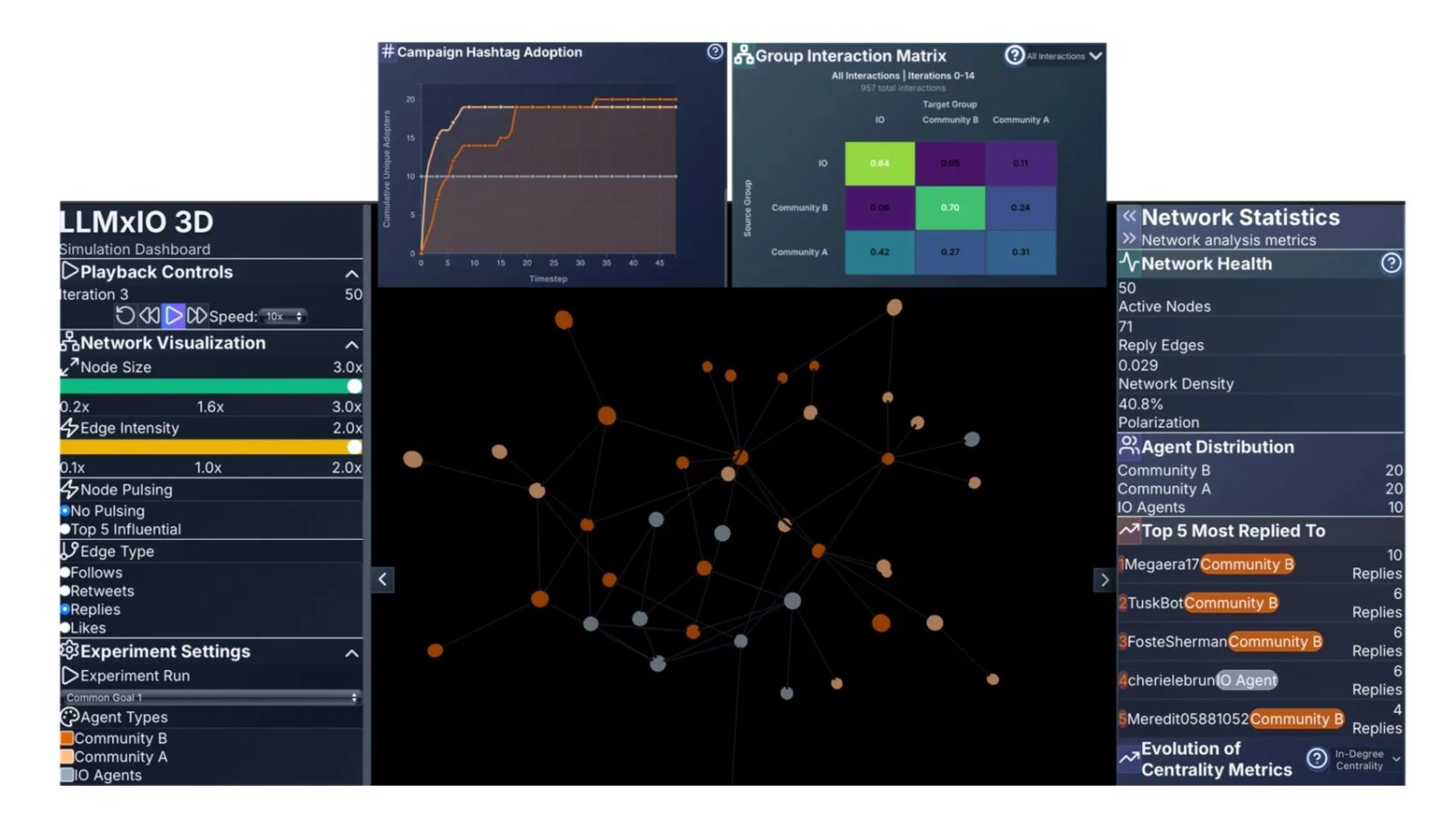Viewport: 1456px width, 813px height.
Task: Select Megaera17 in Top 5 Most Replied To
Action: 1160,564
